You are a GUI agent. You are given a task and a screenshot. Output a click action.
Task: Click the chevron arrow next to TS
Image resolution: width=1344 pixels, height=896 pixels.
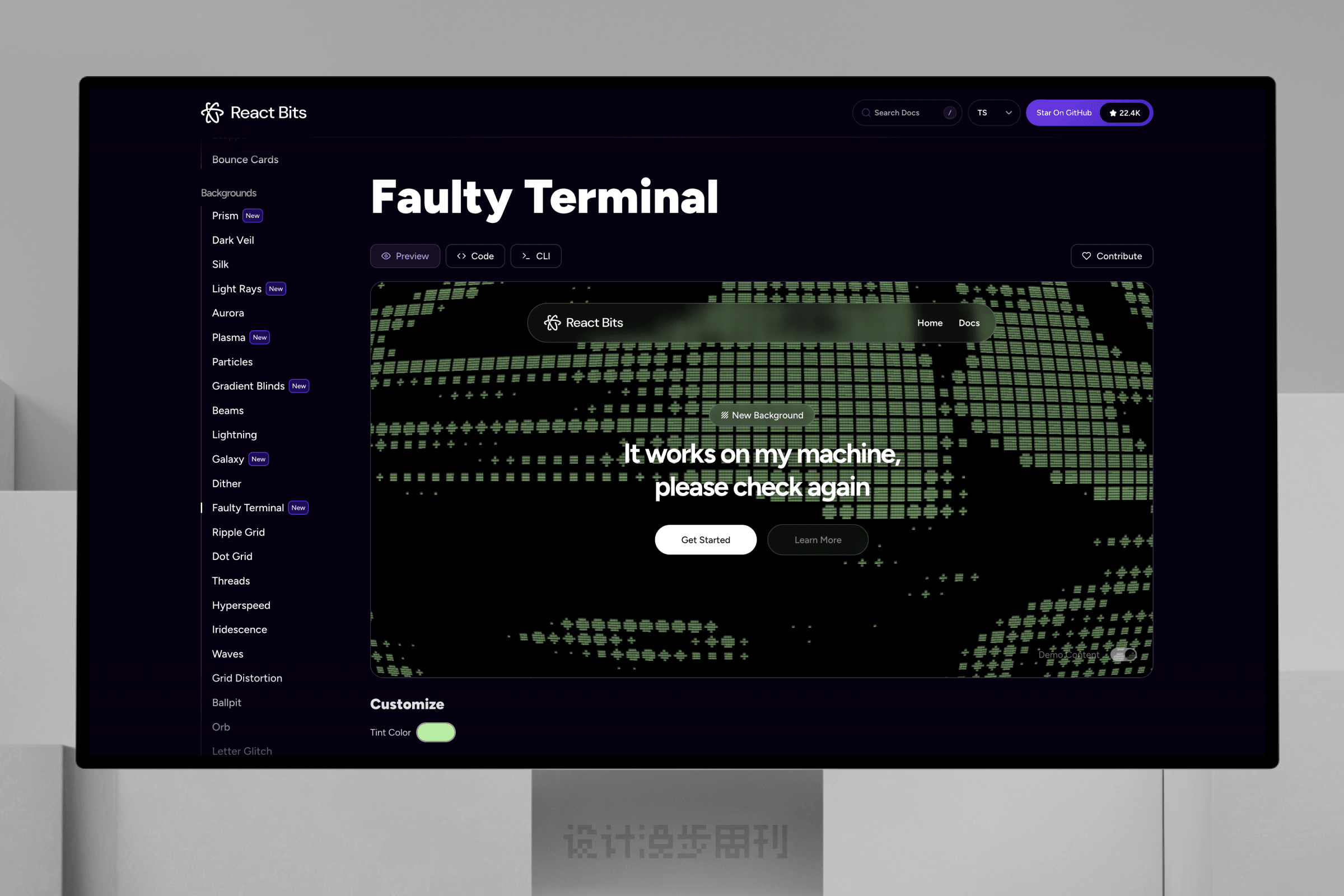click(1009, 113)
